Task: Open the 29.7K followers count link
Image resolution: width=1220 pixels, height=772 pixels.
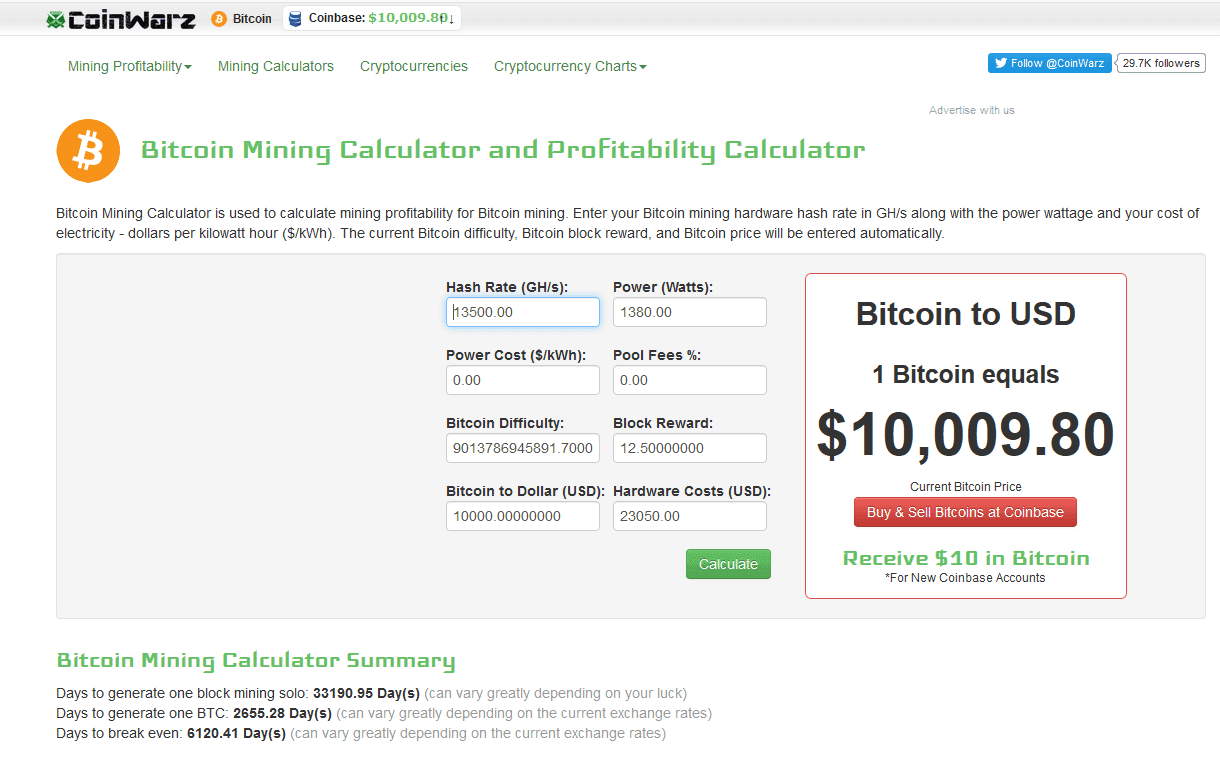Action: [x=1160, y=63]
